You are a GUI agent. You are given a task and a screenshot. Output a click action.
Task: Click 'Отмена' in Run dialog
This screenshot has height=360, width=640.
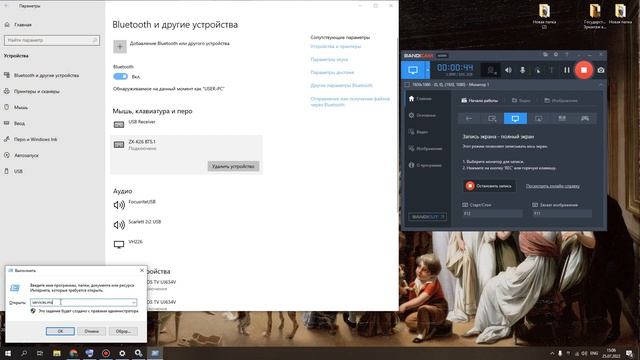coord(91,331)
